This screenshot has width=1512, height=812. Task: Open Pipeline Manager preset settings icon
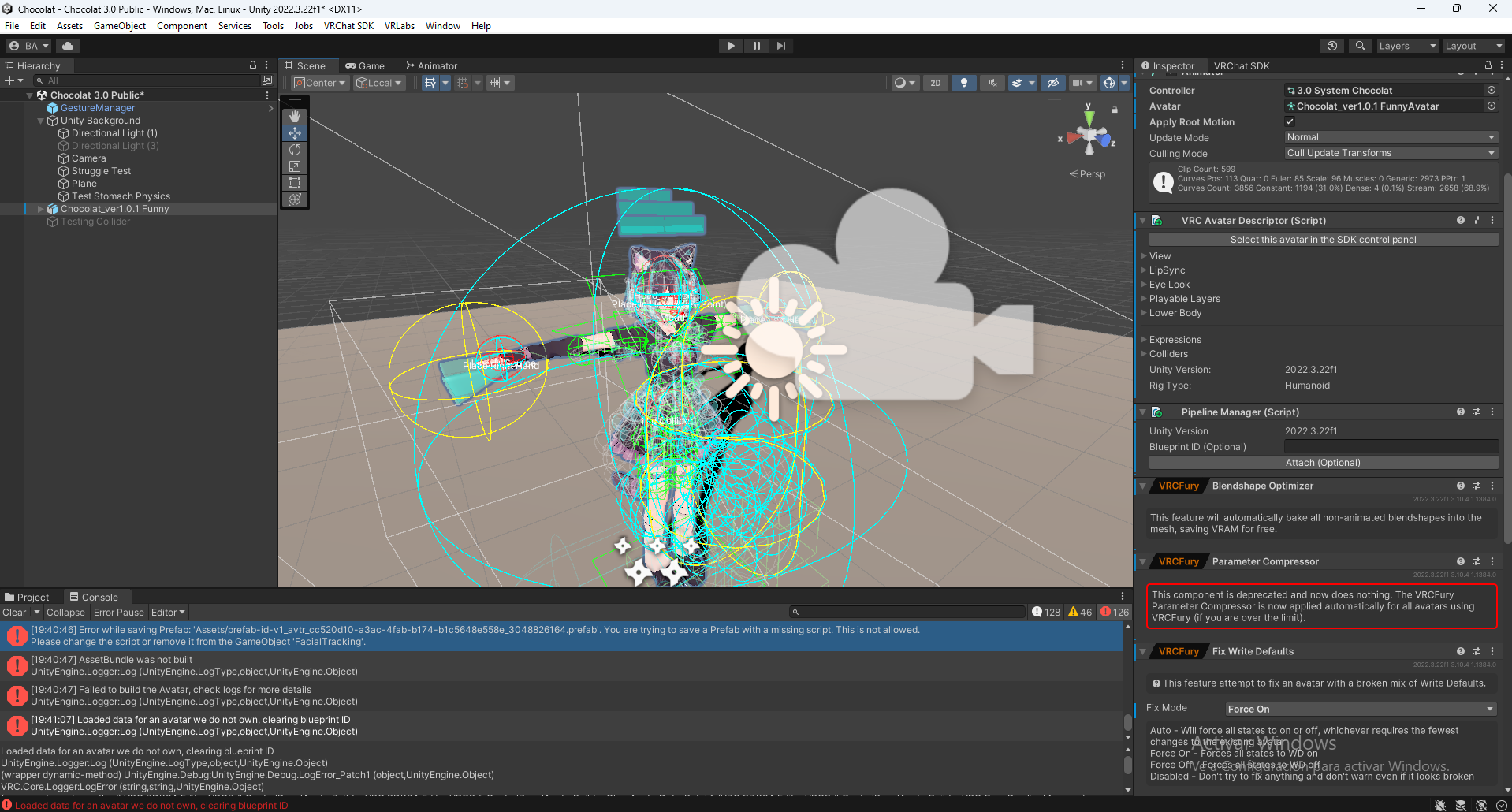coord(1476,412)
